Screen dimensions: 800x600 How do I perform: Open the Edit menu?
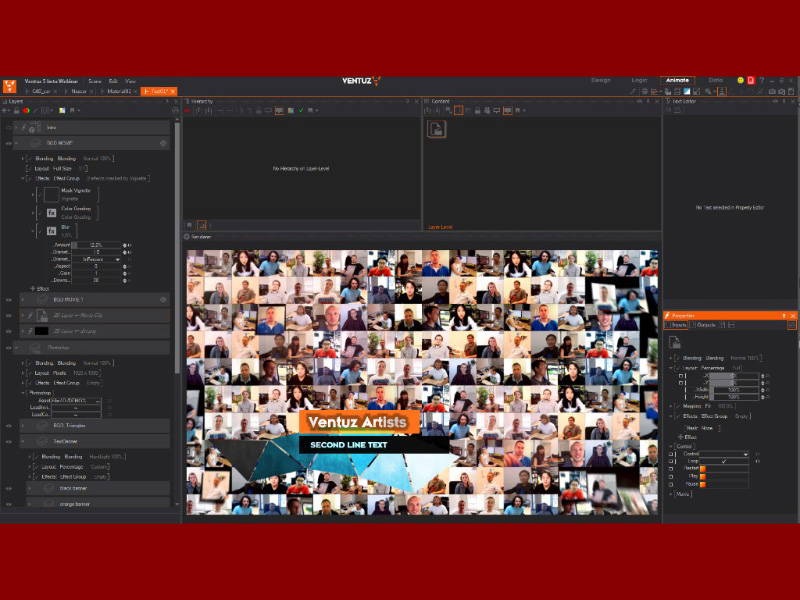[113, 81]
